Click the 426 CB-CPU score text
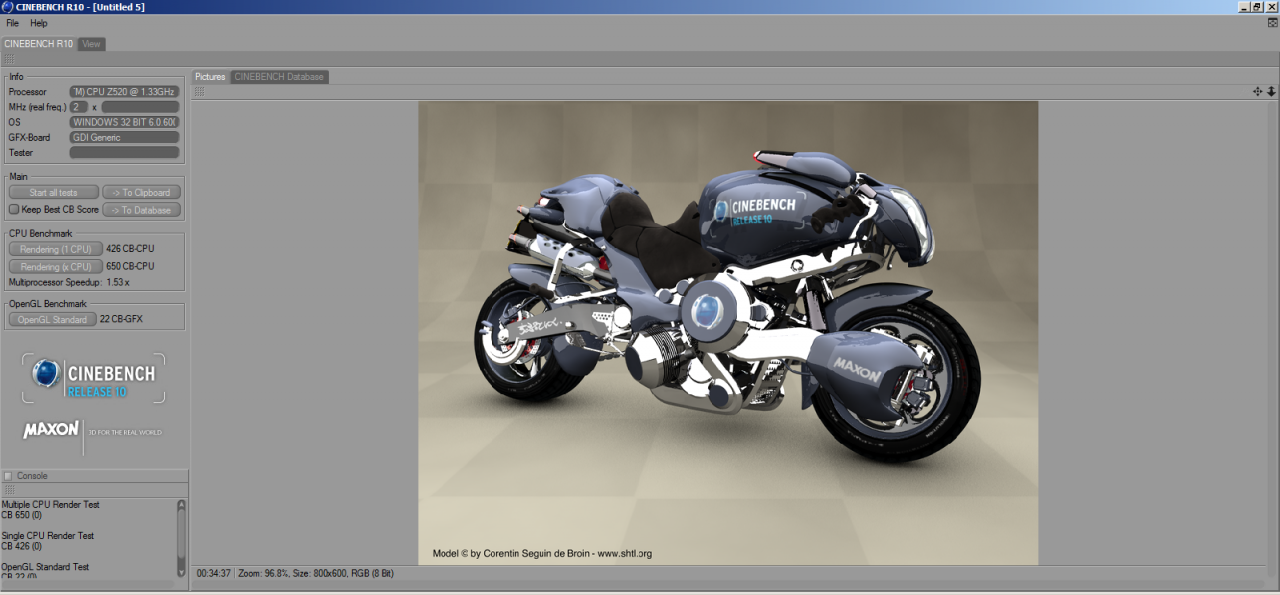The width and height of the screenshot is (1280, 595). coord(130,249)
